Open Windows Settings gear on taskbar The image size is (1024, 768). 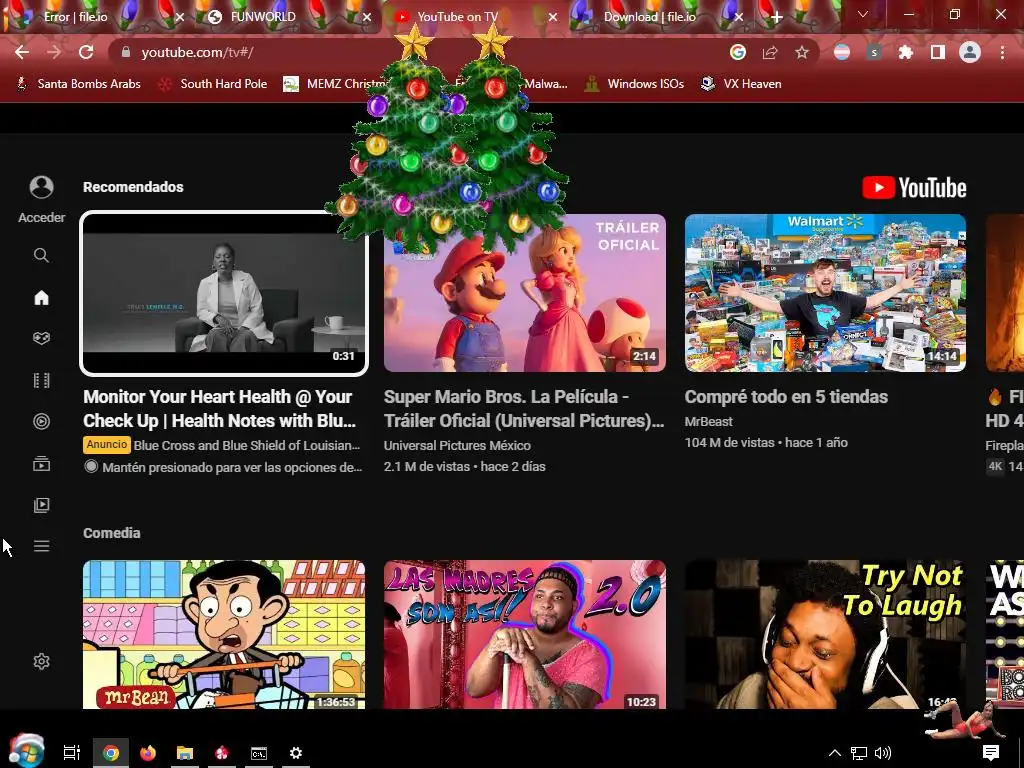296,753
